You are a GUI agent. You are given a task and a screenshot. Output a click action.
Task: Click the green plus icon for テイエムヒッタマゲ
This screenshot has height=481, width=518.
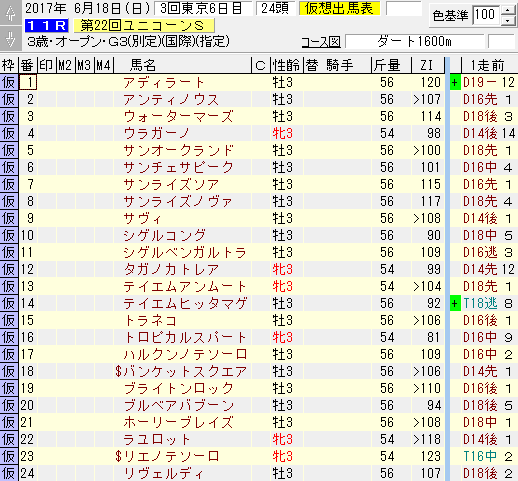tap(455, 304)
